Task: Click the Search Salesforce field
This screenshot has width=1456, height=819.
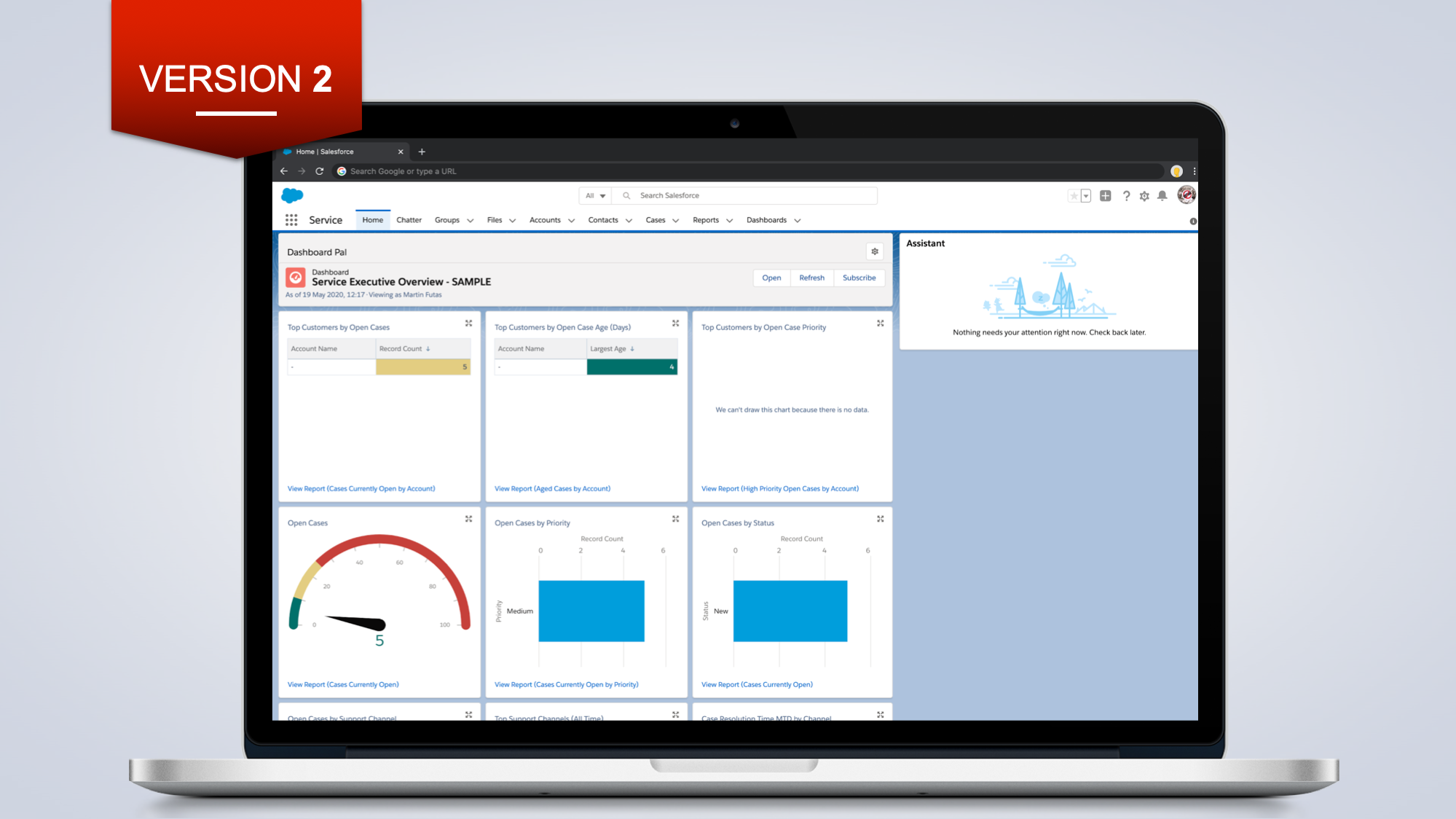Action: click(x=750, y=196)
